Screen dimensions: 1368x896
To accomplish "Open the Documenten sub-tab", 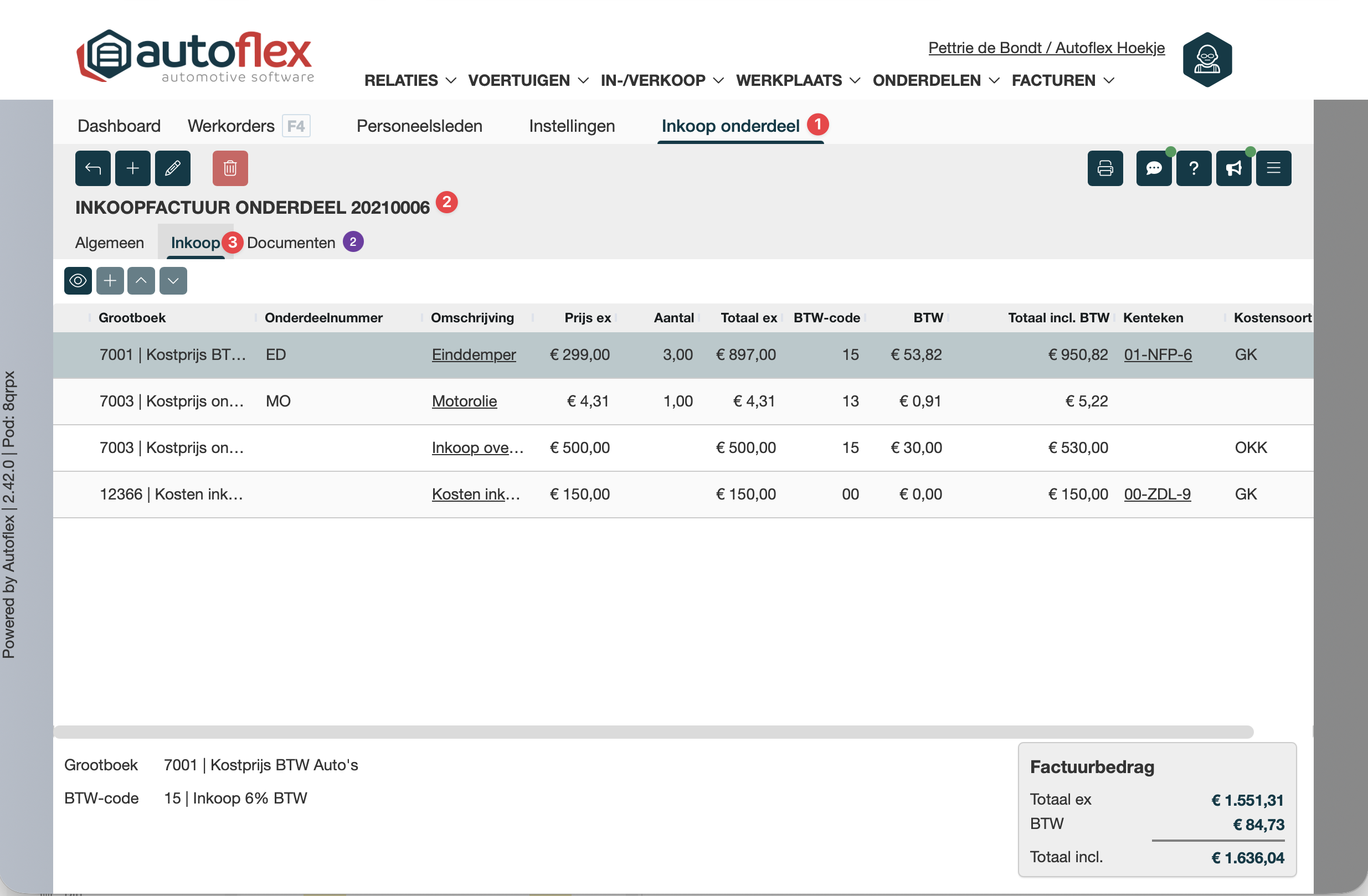I will click(x=291, y=243).
